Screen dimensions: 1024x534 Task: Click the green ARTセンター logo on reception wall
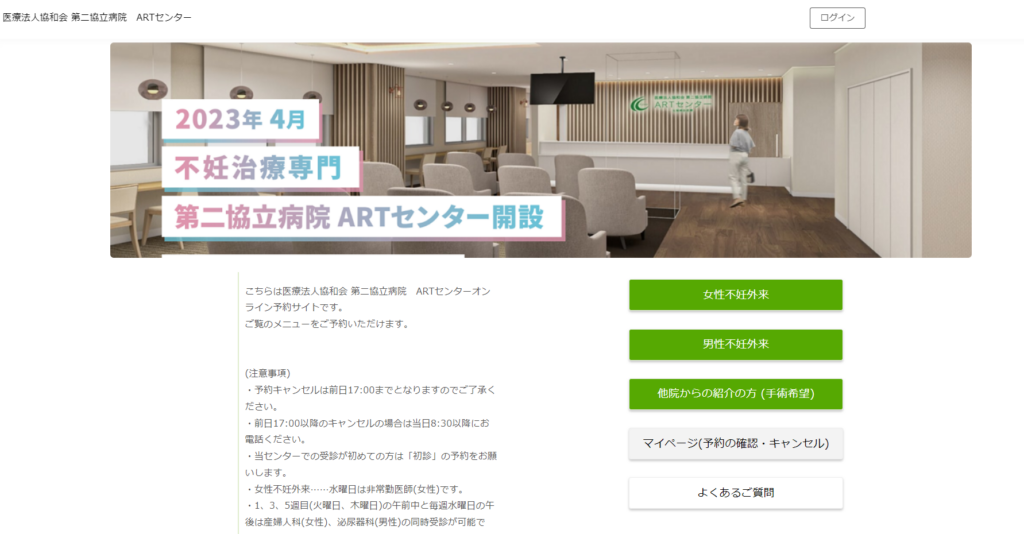(x=672, y=104)
